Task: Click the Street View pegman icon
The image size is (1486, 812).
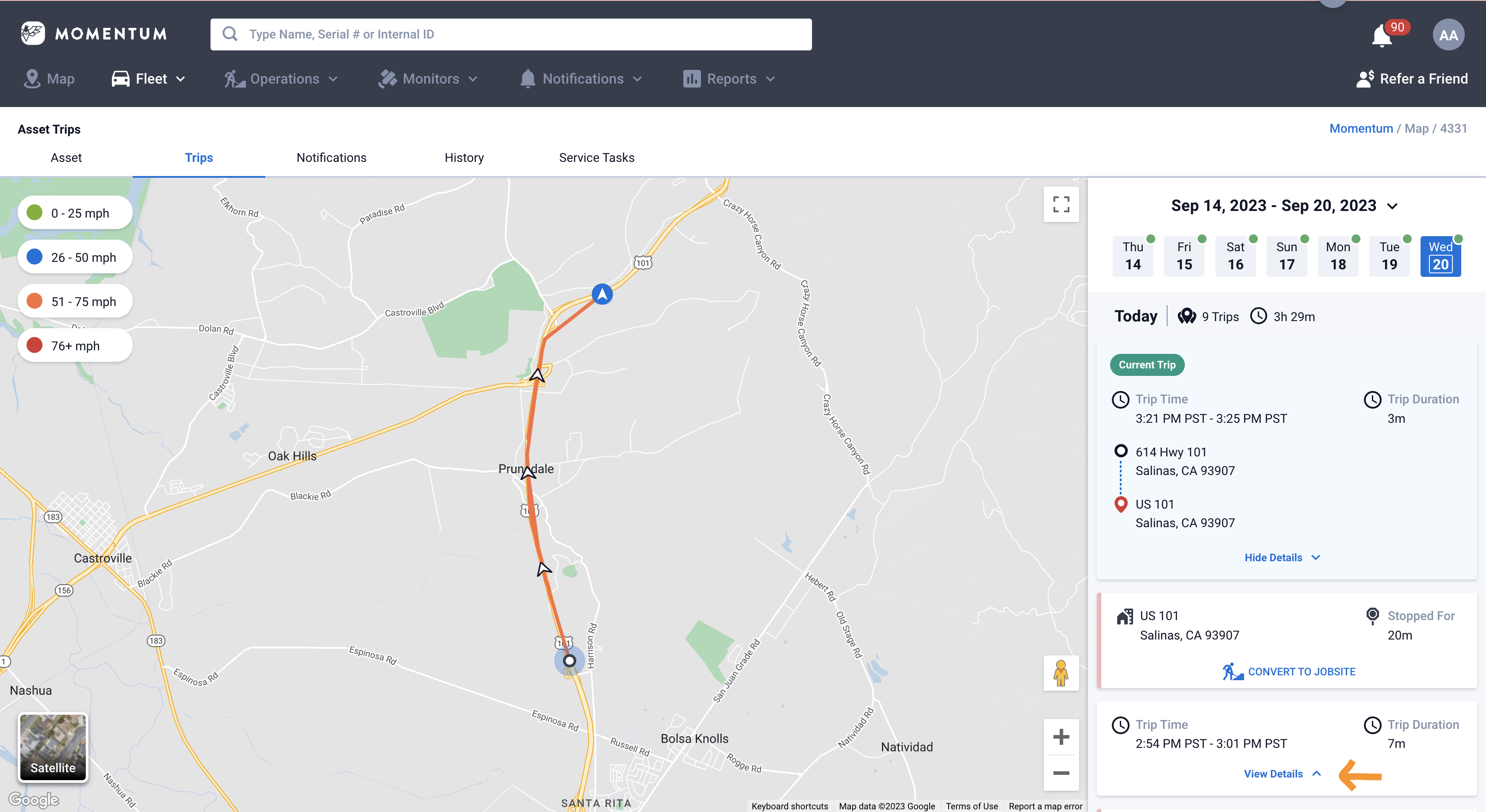Action: 1061,672
